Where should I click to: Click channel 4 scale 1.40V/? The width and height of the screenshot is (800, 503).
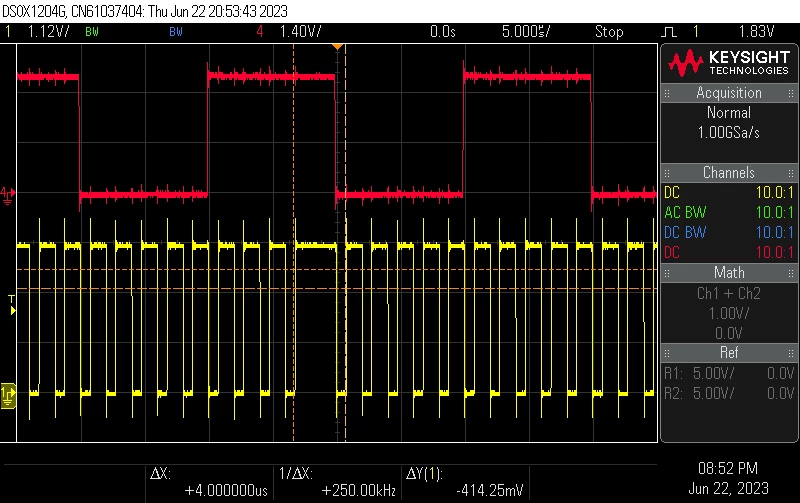coord(301,32)
